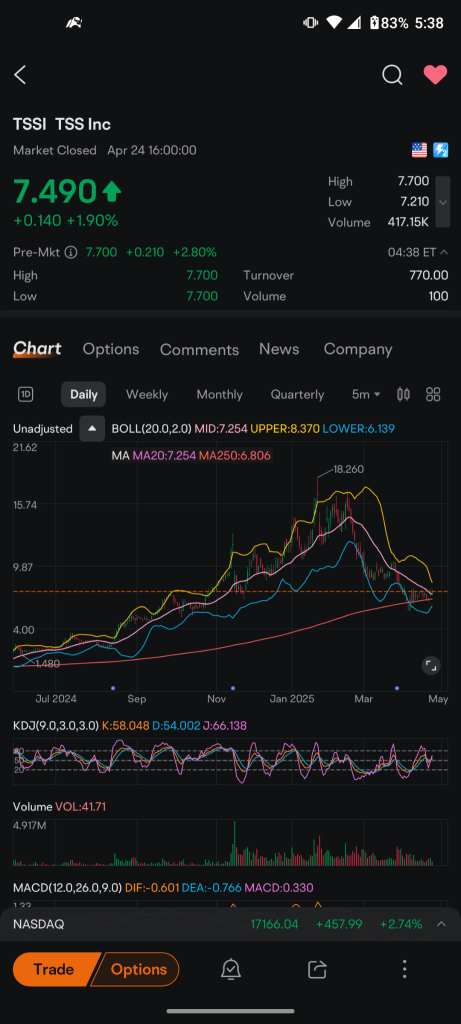Expand the High/Low/Volume details panel
461x1024 pixels.
443,202
